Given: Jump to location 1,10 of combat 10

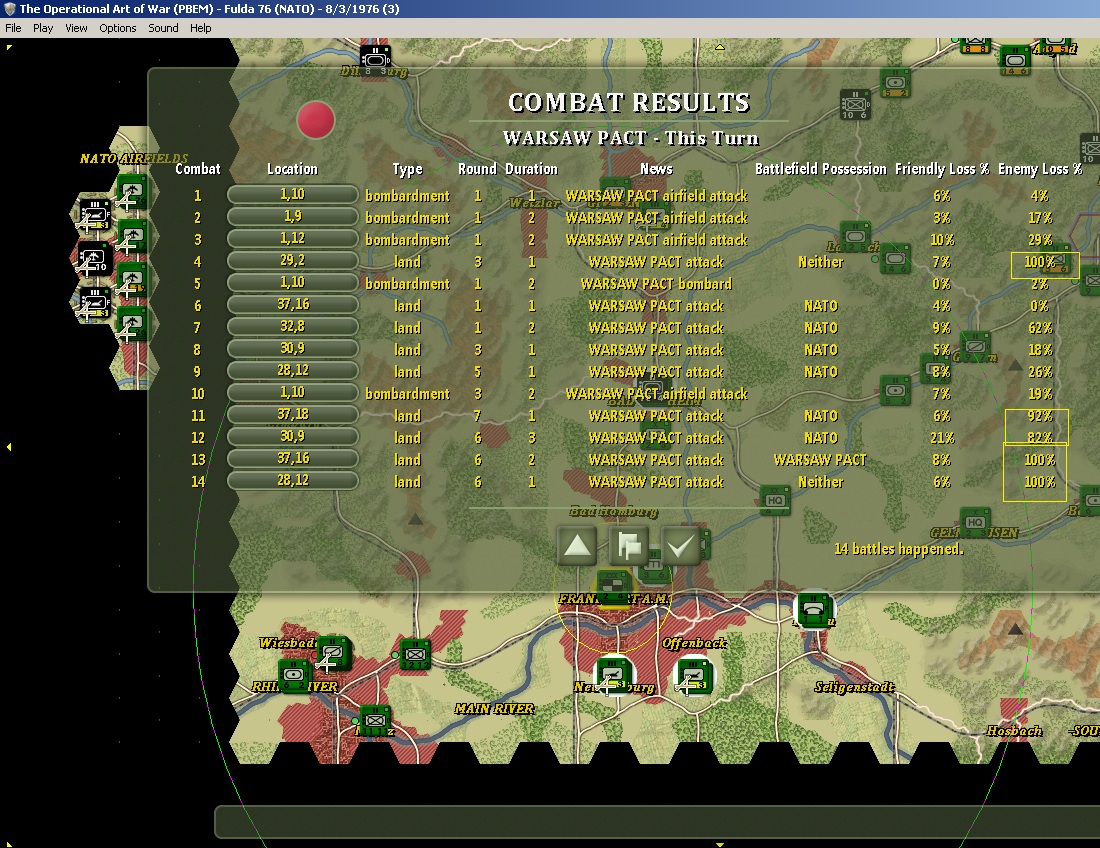Looking at the screenshot, I should (x=293, y=393).
